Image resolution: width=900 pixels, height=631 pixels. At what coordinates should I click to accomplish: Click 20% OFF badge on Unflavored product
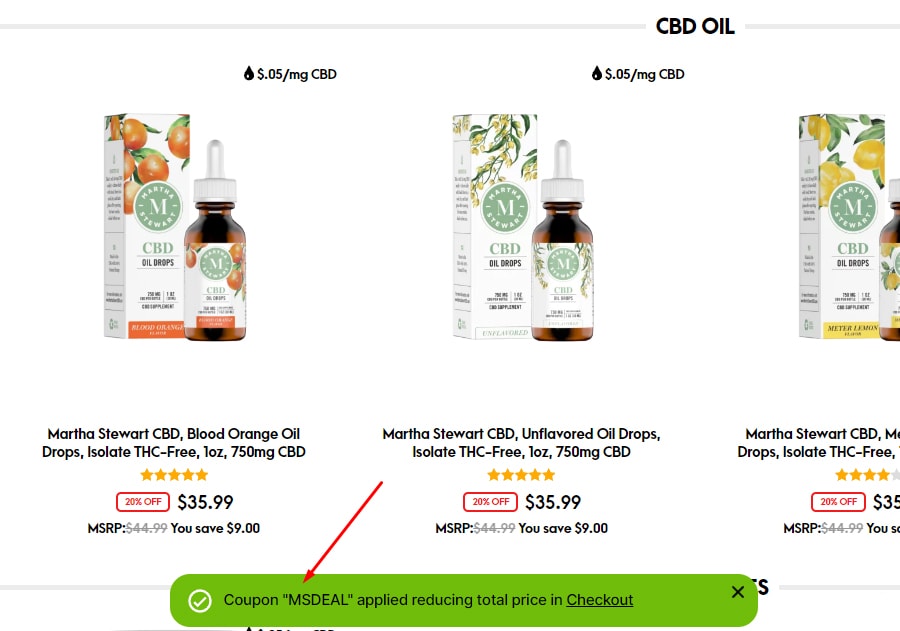[x=490, y=502]
